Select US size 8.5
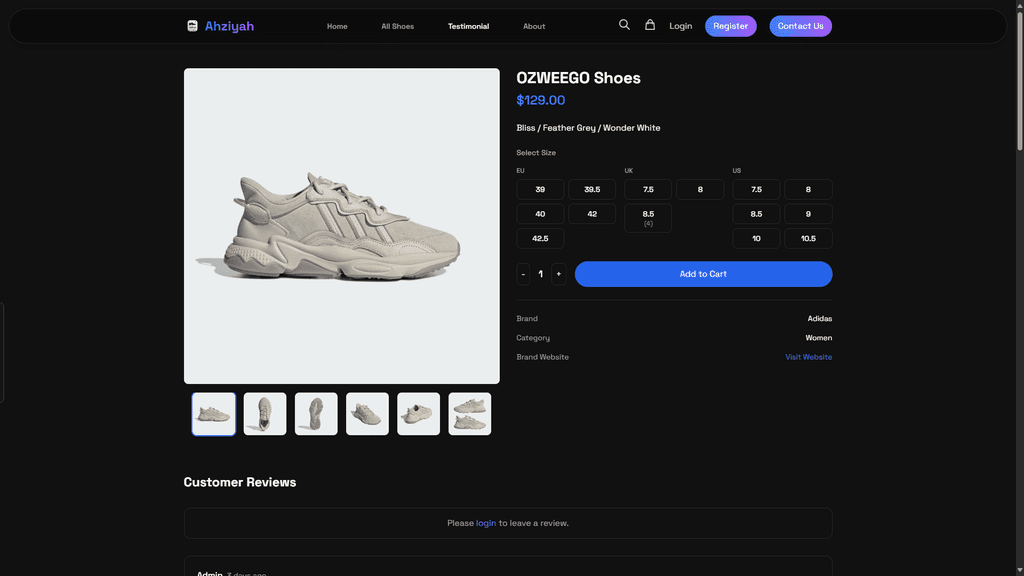Screen dimensions: 1024x576 [x=756, y=214]
